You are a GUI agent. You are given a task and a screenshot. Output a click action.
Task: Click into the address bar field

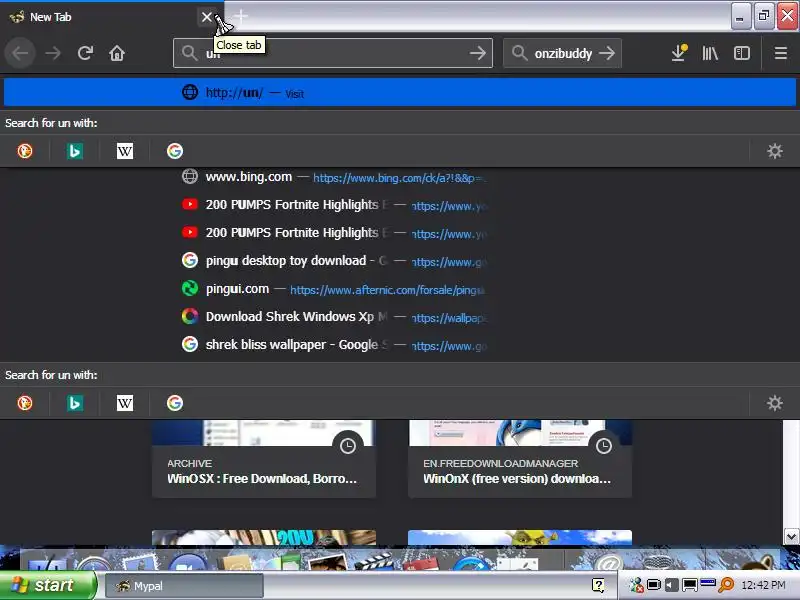click(333, 53)
